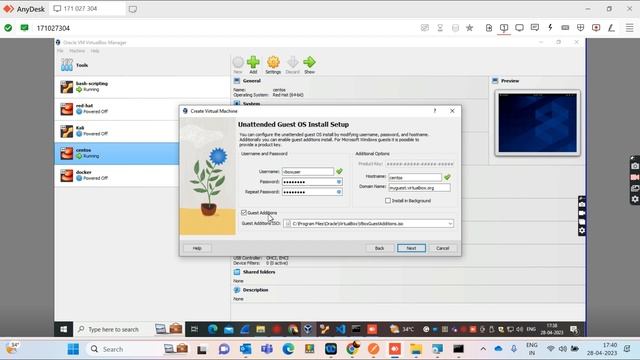Click the Next button in the wizard

[411, 248]
